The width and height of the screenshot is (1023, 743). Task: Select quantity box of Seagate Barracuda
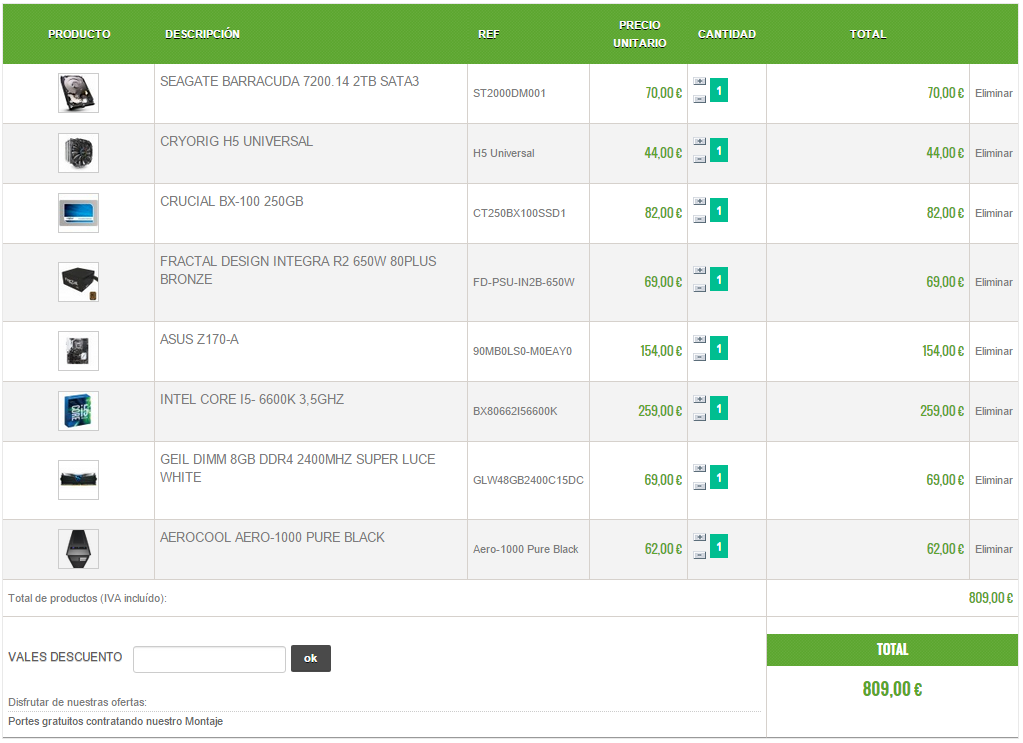coord(719,91)
